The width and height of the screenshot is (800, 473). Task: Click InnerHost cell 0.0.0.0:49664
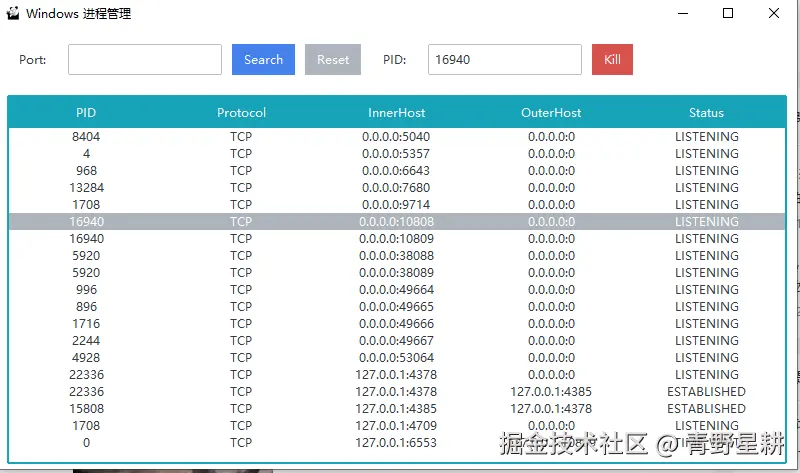pos(396,290)
